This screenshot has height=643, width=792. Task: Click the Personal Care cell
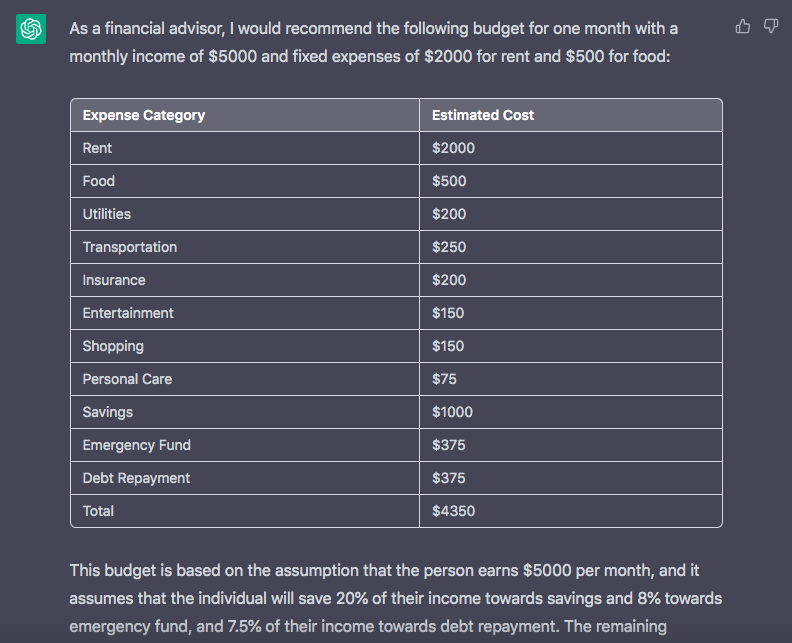coord(127,379)
